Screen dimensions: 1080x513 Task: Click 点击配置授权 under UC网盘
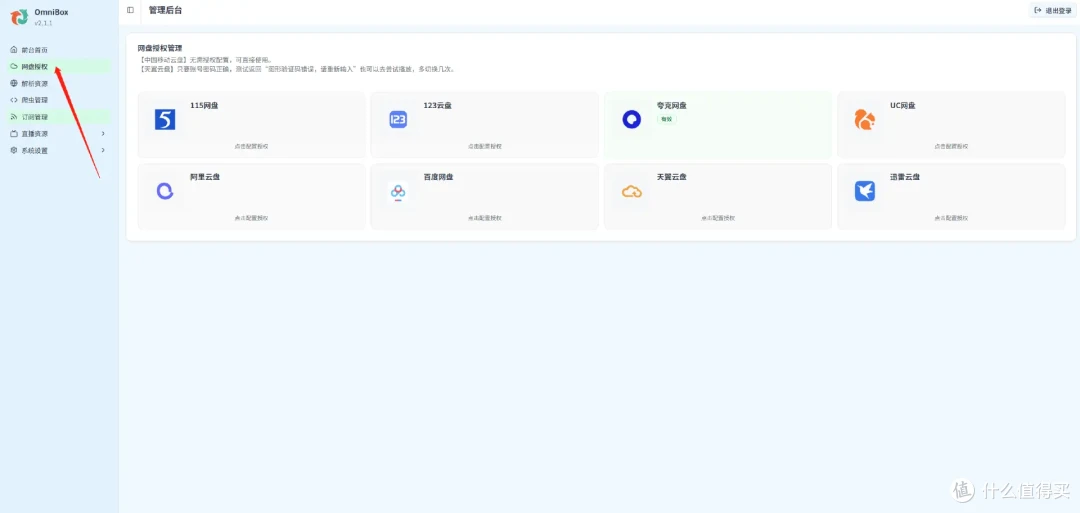[x=951, y=147]
